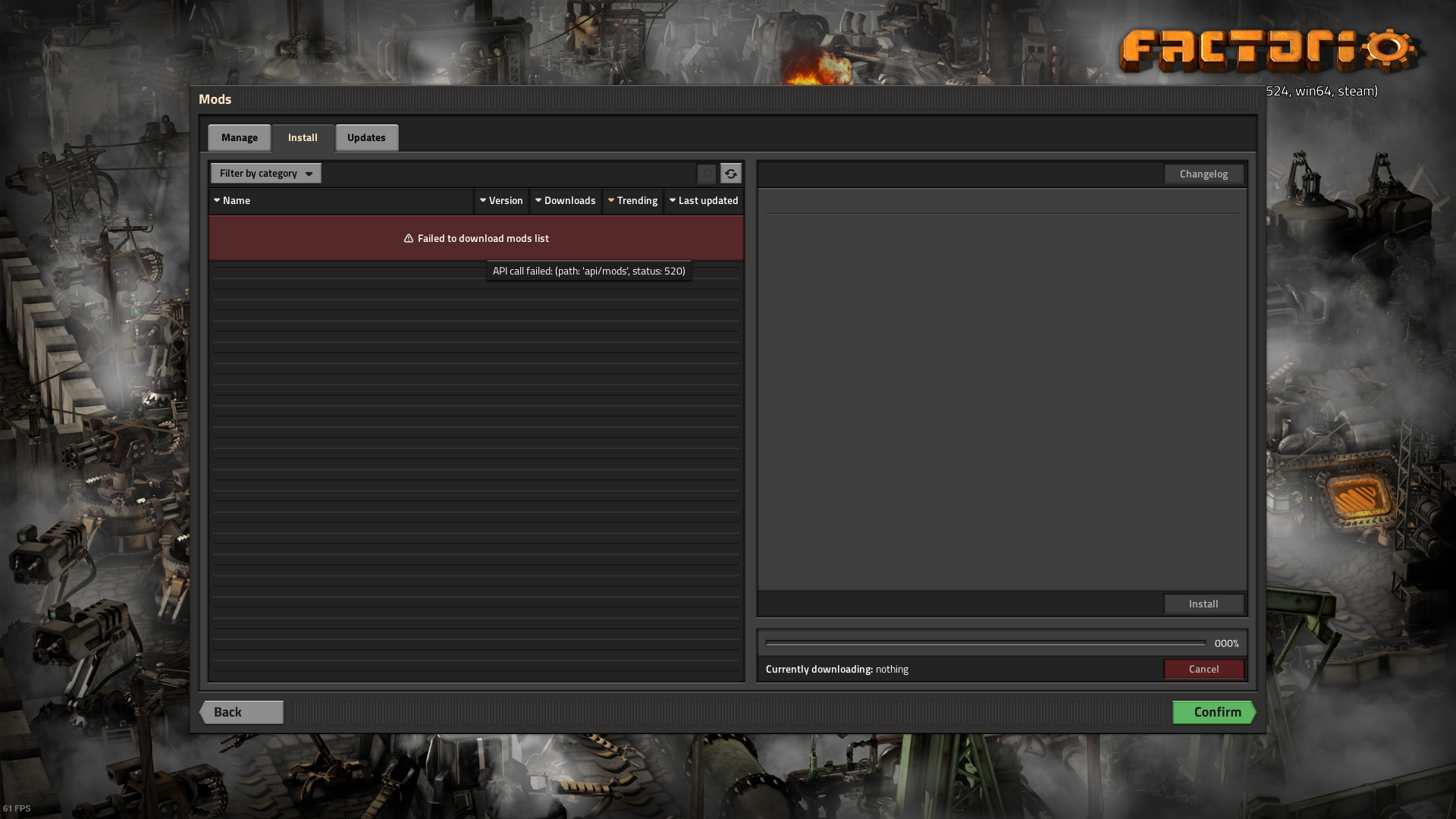This screenshot has height=819, width=1456.
Task: Open the Changelog button
Action: pyautogui.click(x=1203, y=174)
